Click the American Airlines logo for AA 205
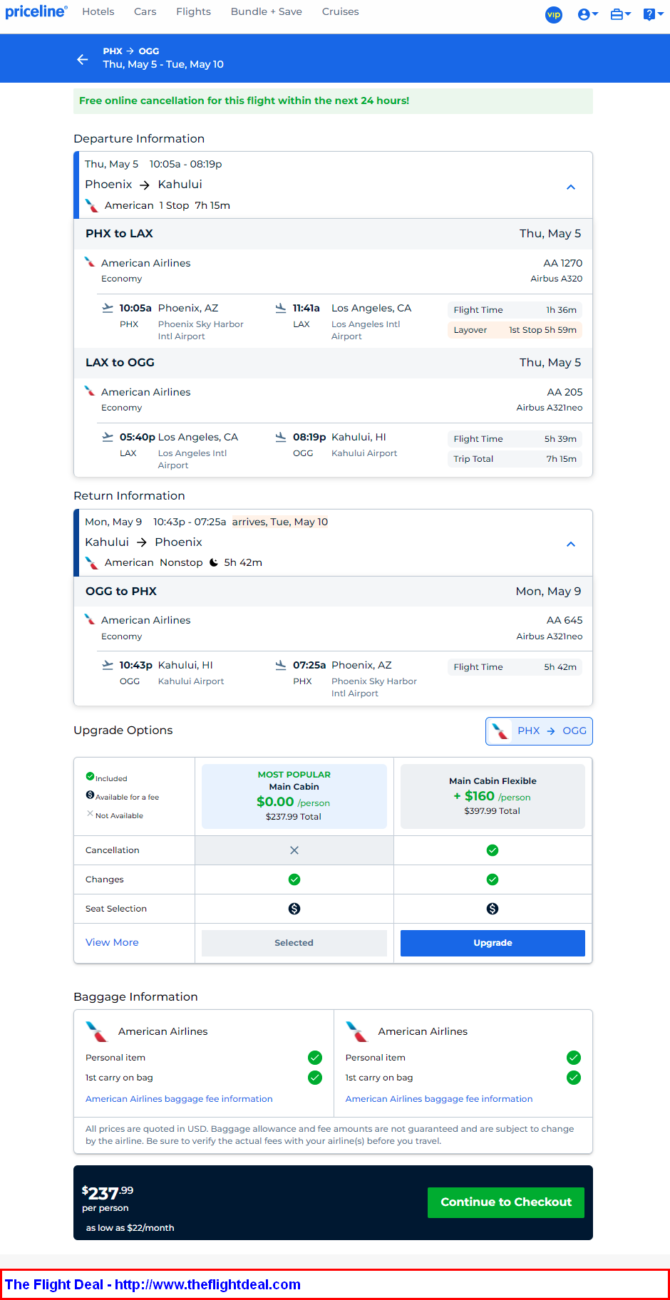670x1300 pixels. click(x=90, y=392)
